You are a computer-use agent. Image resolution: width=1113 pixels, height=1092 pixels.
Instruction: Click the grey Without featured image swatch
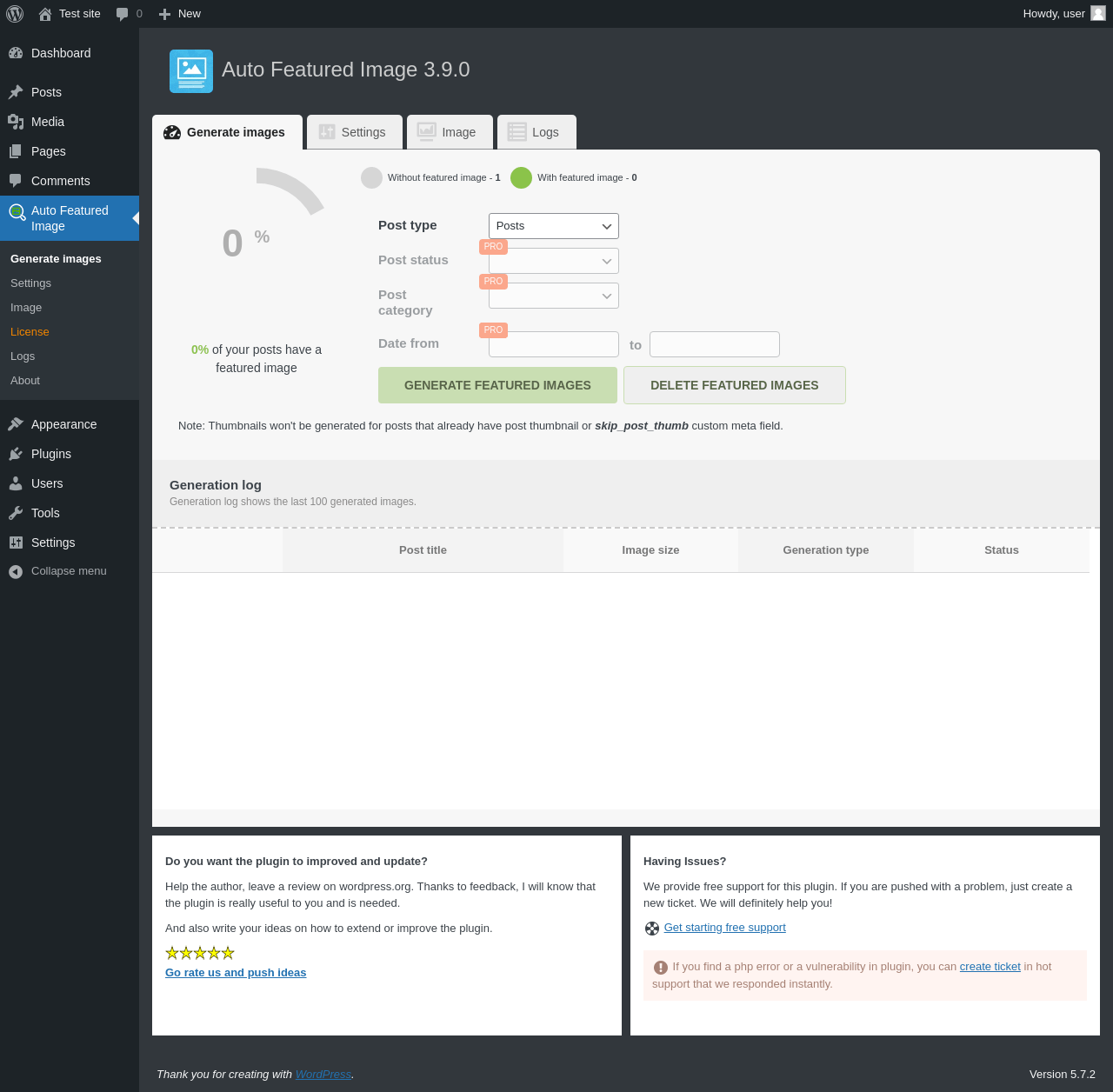click(x=371, y=177)
